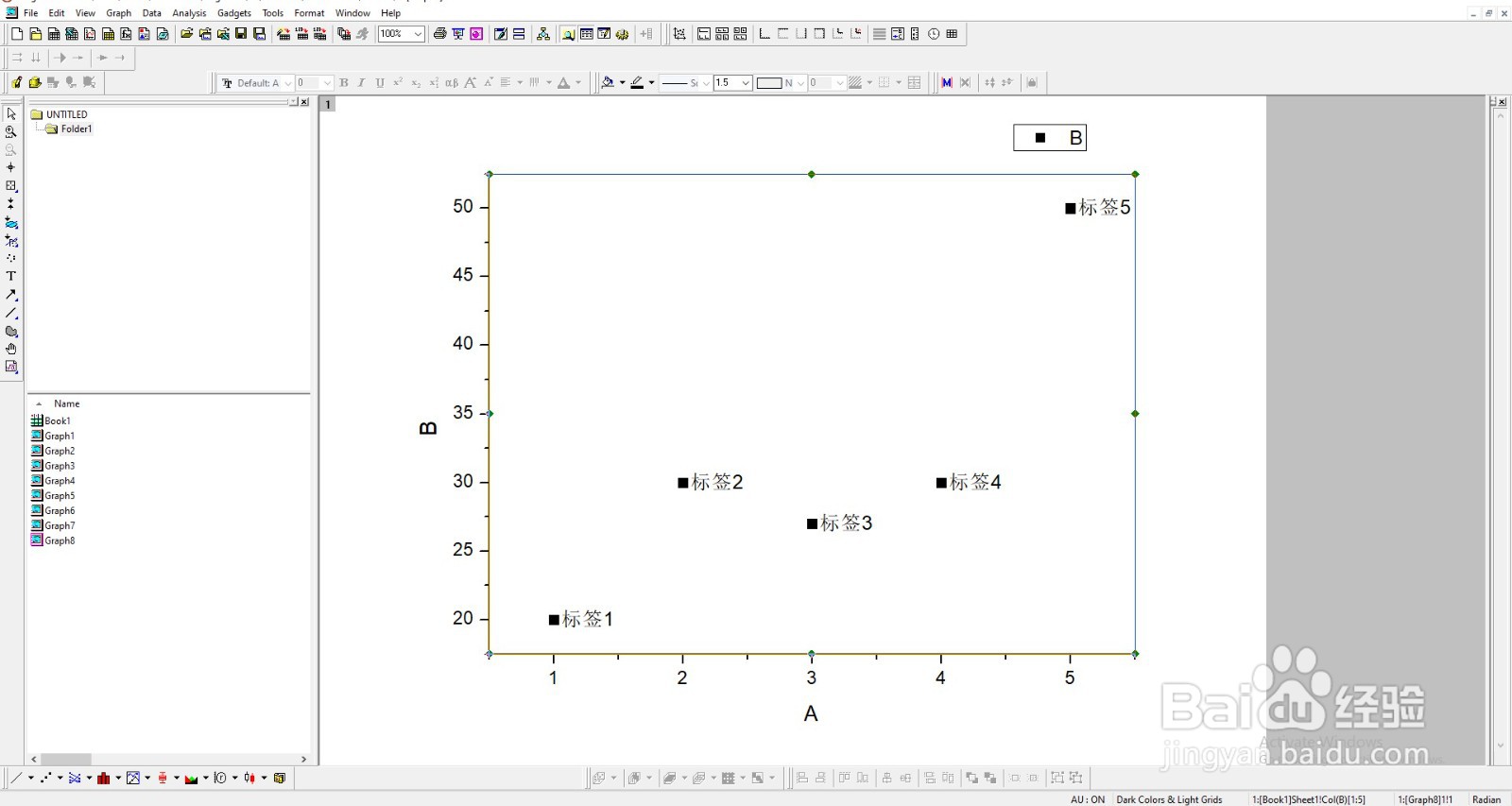This screenshot has height=806, width=1512.
Task: Open the Window menu
Action: coord(352,13)
